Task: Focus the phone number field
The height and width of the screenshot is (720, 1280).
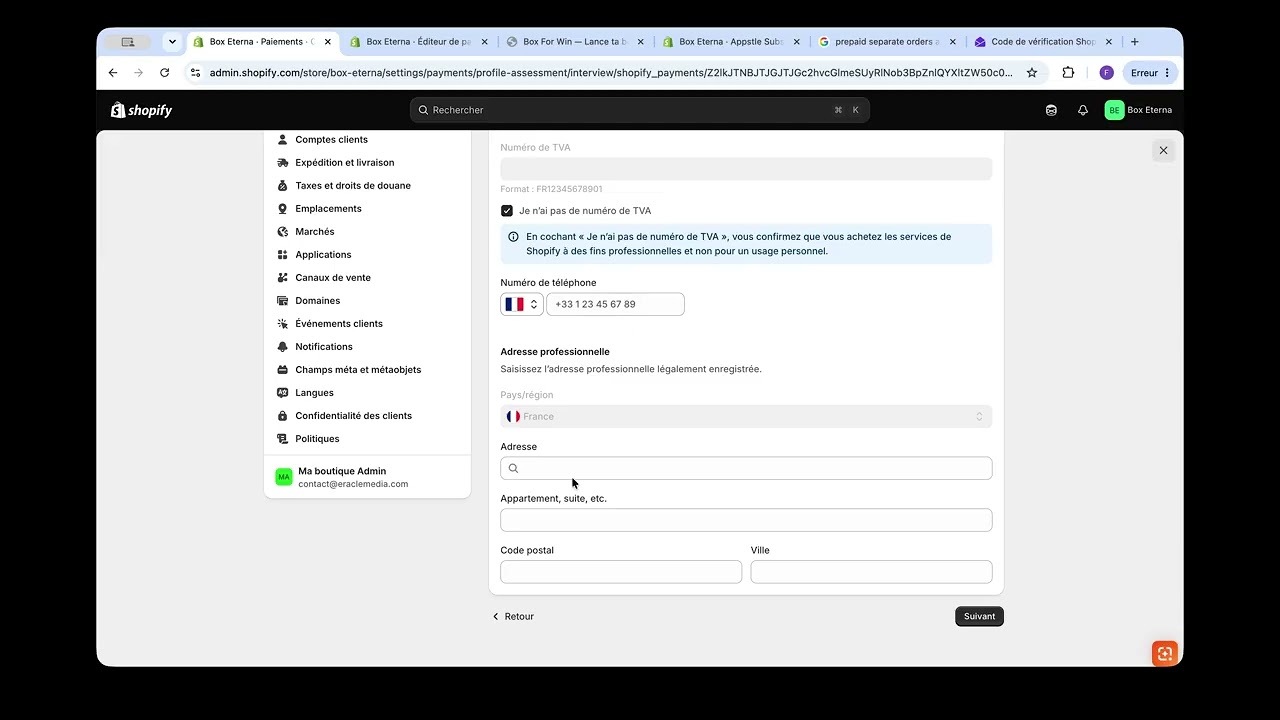Action: [x=615, y=304]
